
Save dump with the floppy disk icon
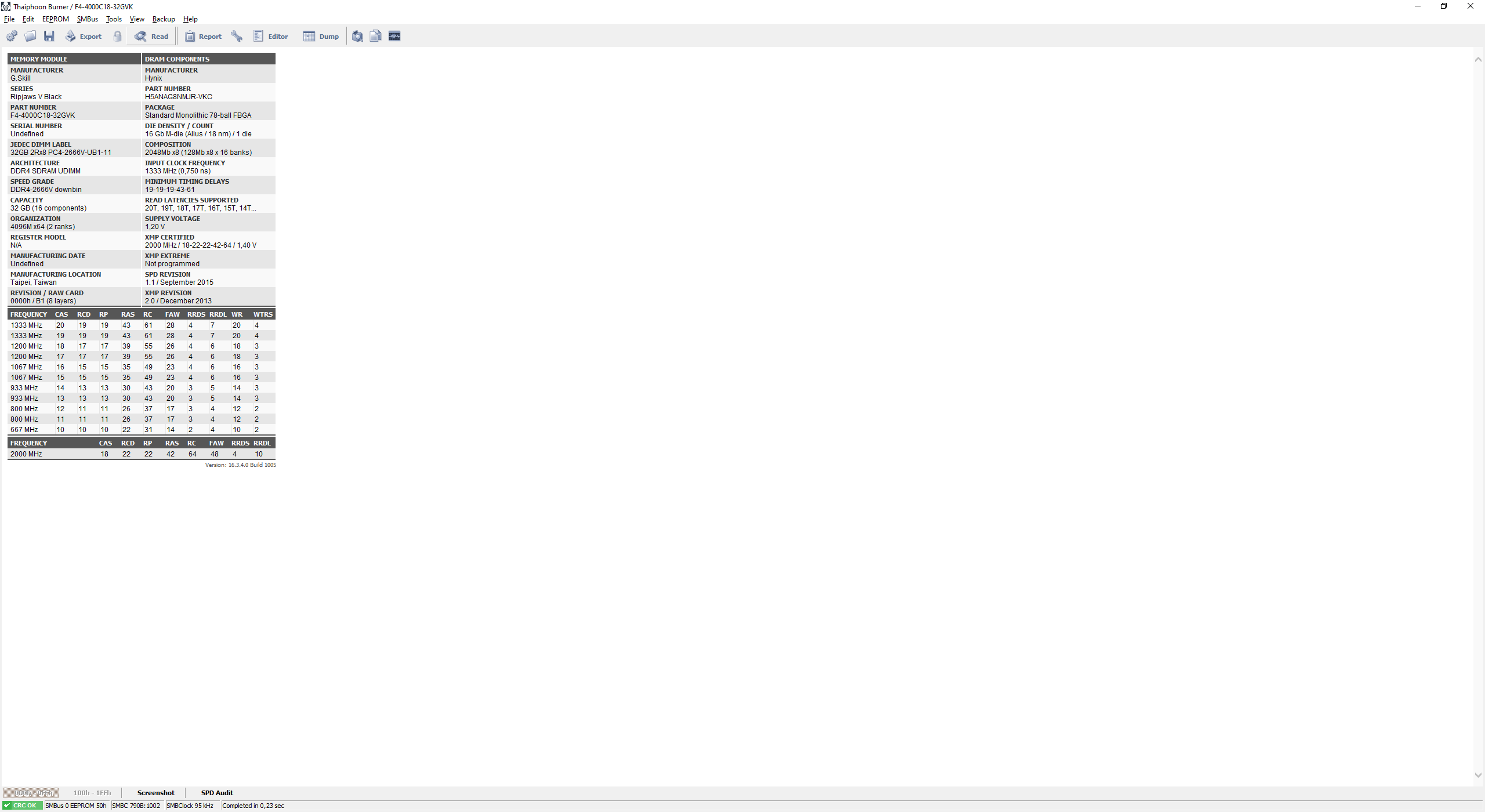49,37
